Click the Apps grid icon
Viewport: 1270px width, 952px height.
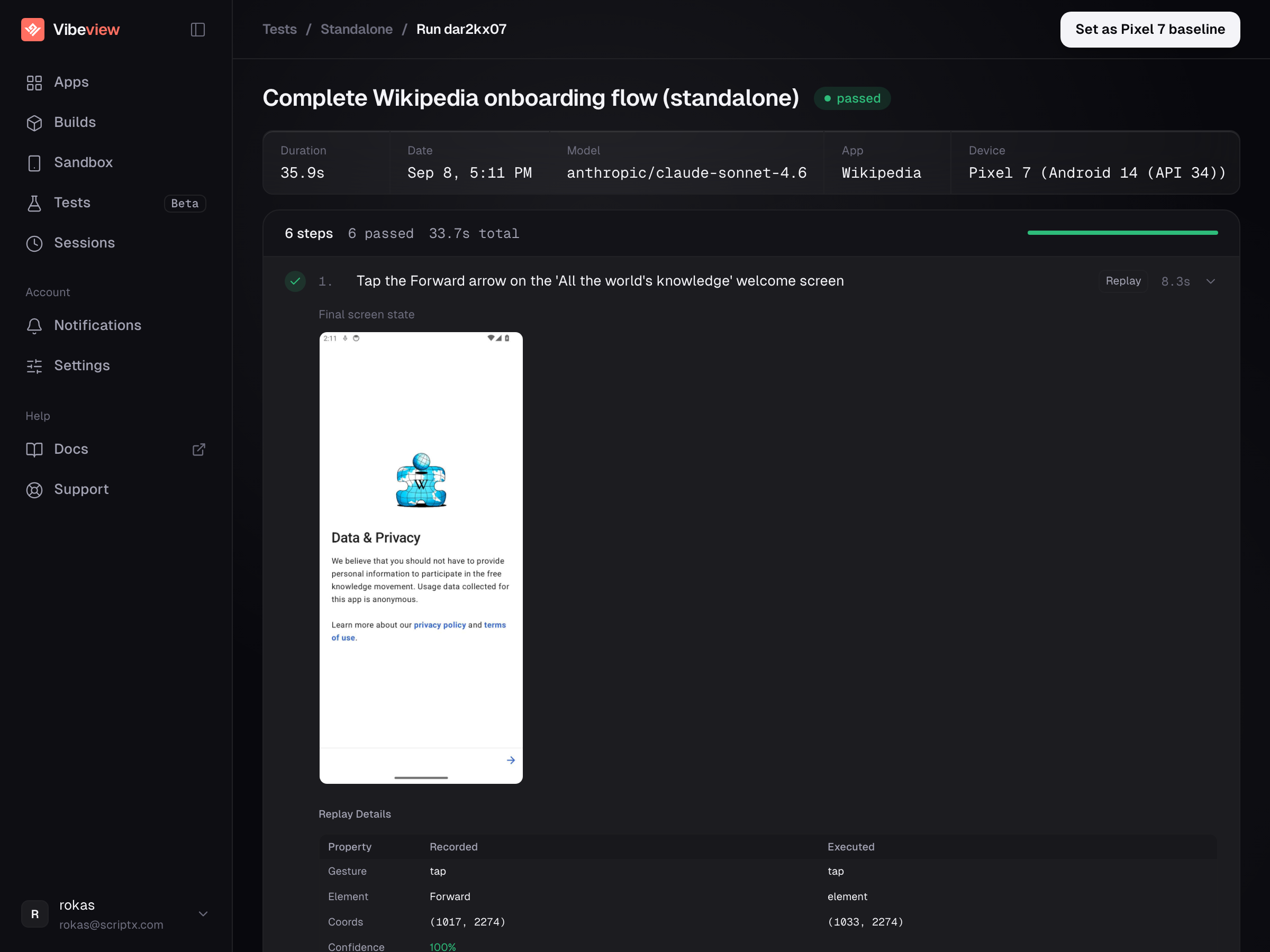[34, 83]
